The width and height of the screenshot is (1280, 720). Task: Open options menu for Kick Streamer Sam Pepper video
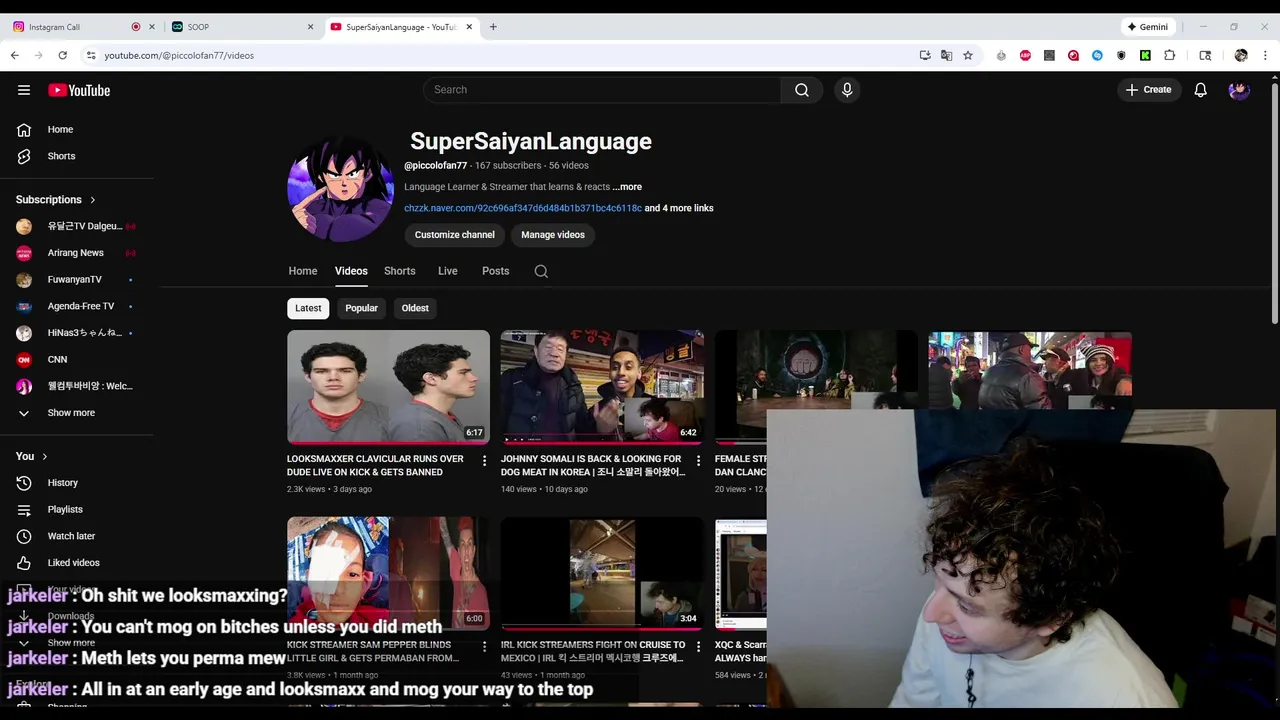[484, 647]
